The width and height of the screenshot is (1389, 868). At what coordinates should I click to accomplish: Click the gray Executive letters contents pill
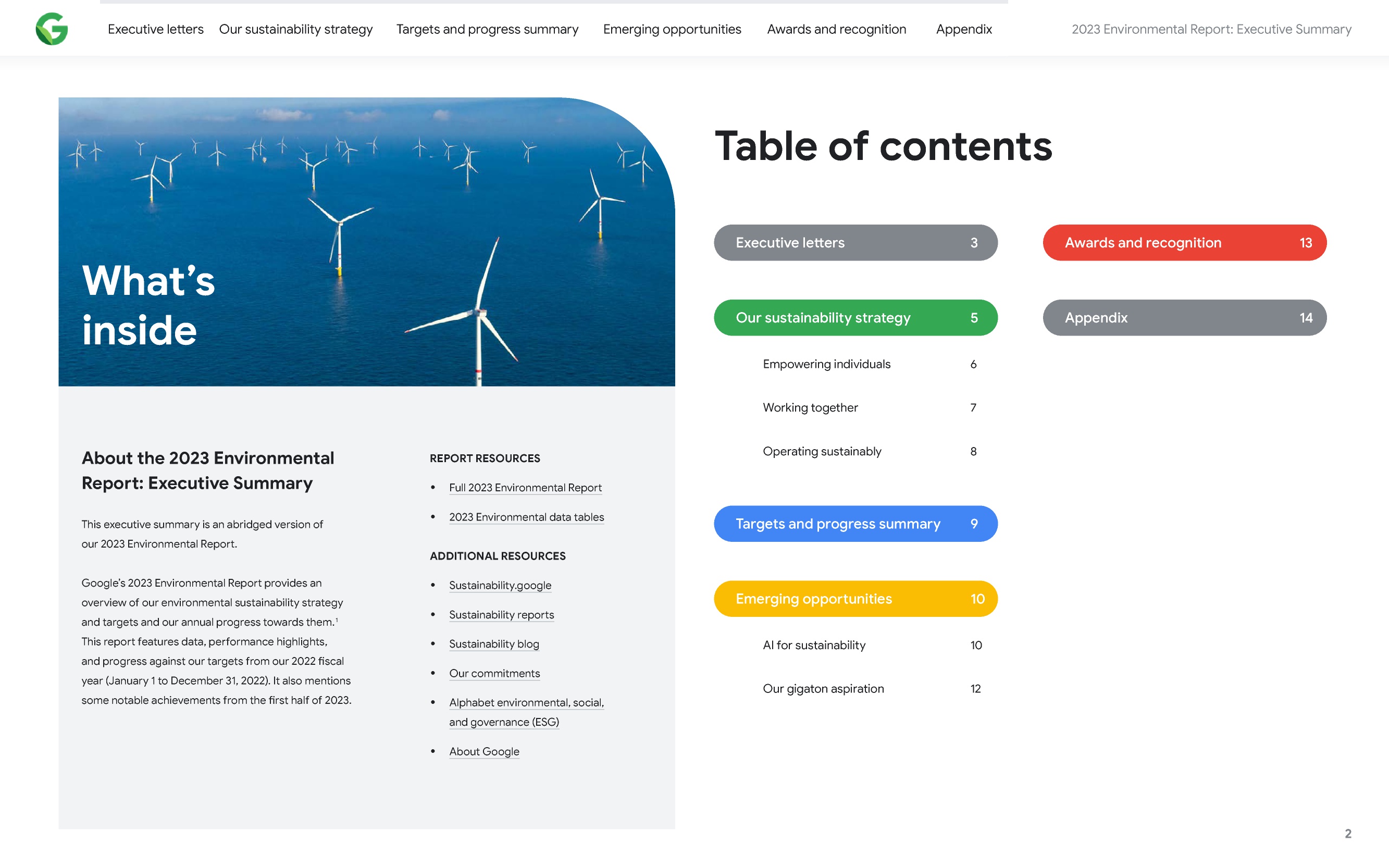pos(855,243)
